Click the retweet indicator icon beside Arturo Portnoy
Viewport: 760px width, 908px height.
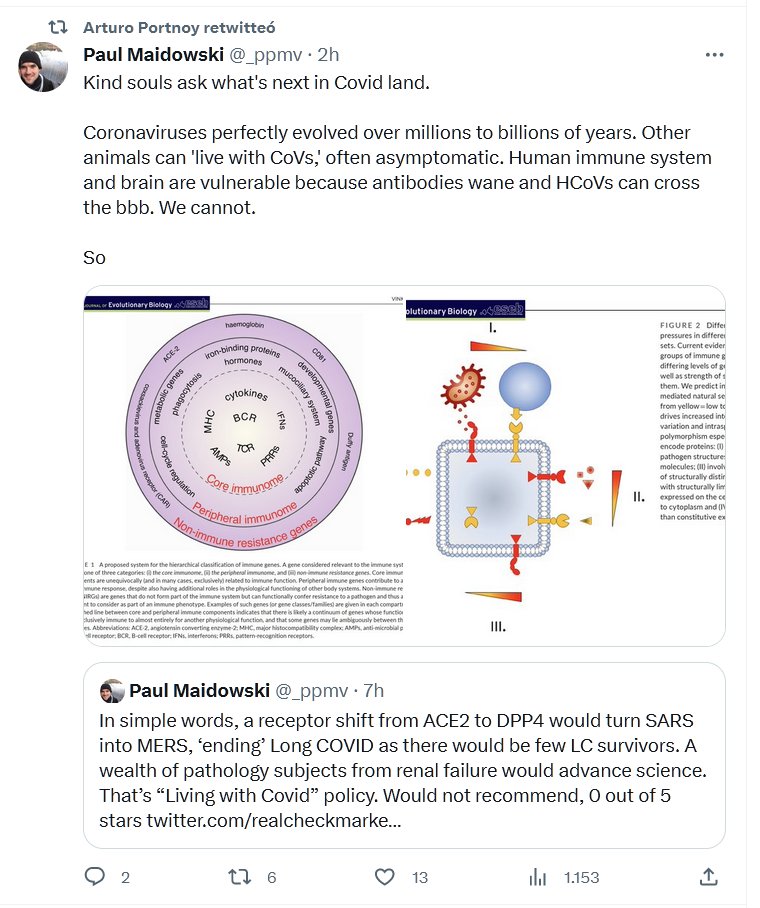[x=58, y=26]
